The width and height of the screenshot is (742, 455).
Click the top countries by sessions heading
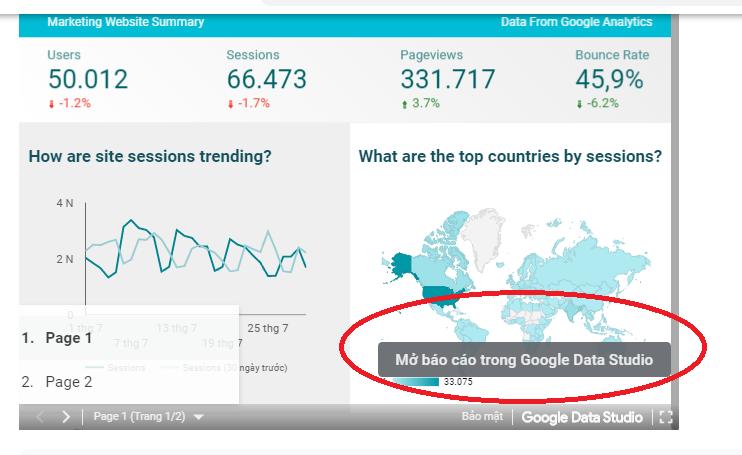pyautogui.click(x=510, y=156)
